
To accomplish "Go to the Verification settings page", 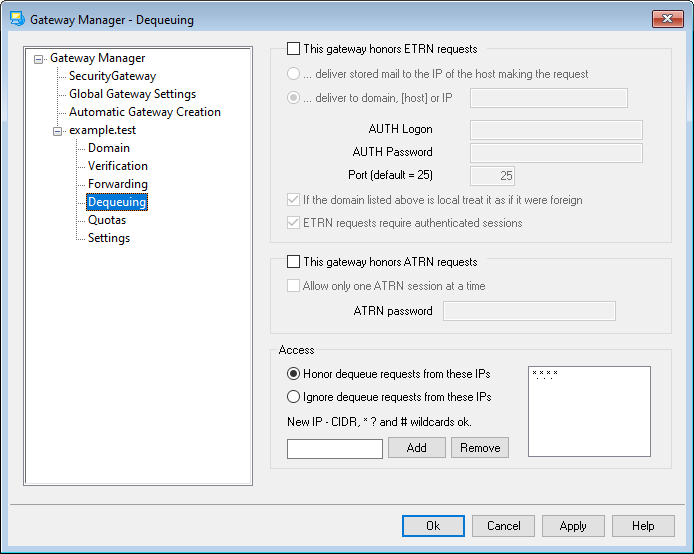I will [x=117, y=166].
